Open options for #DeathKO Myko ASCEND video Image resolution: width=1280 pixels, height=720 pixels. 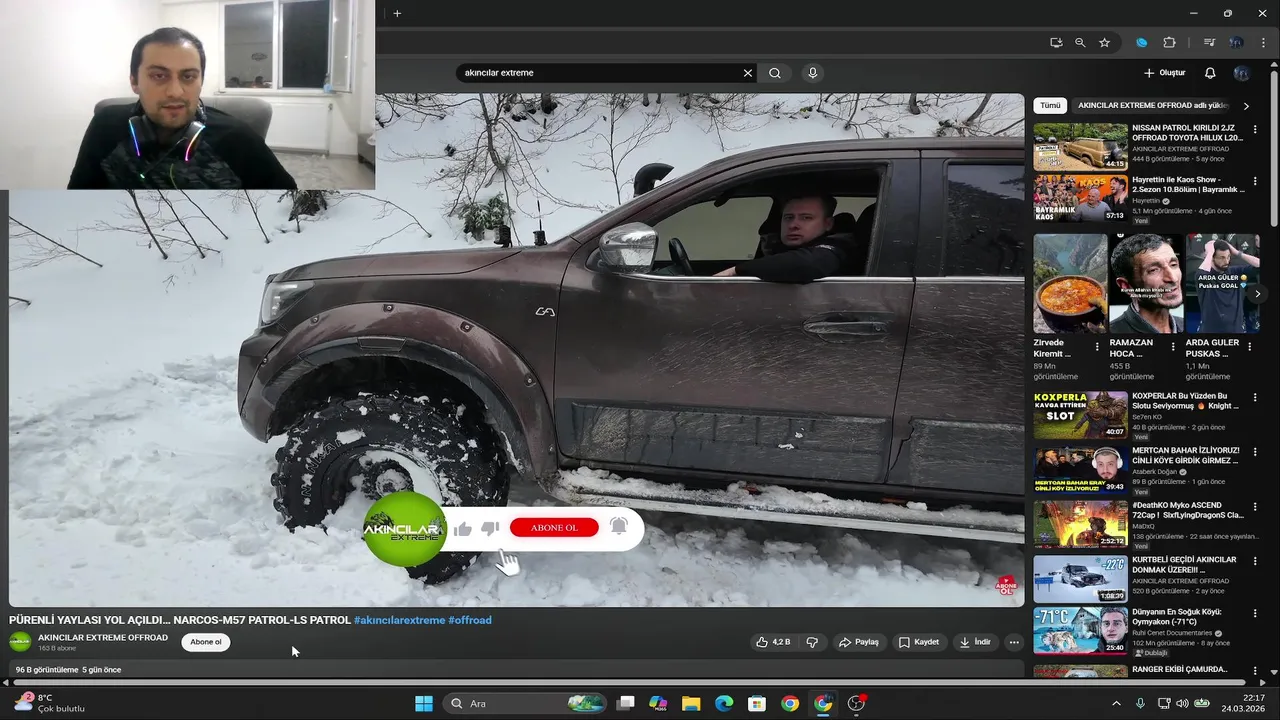click(x=1255, y=507)
